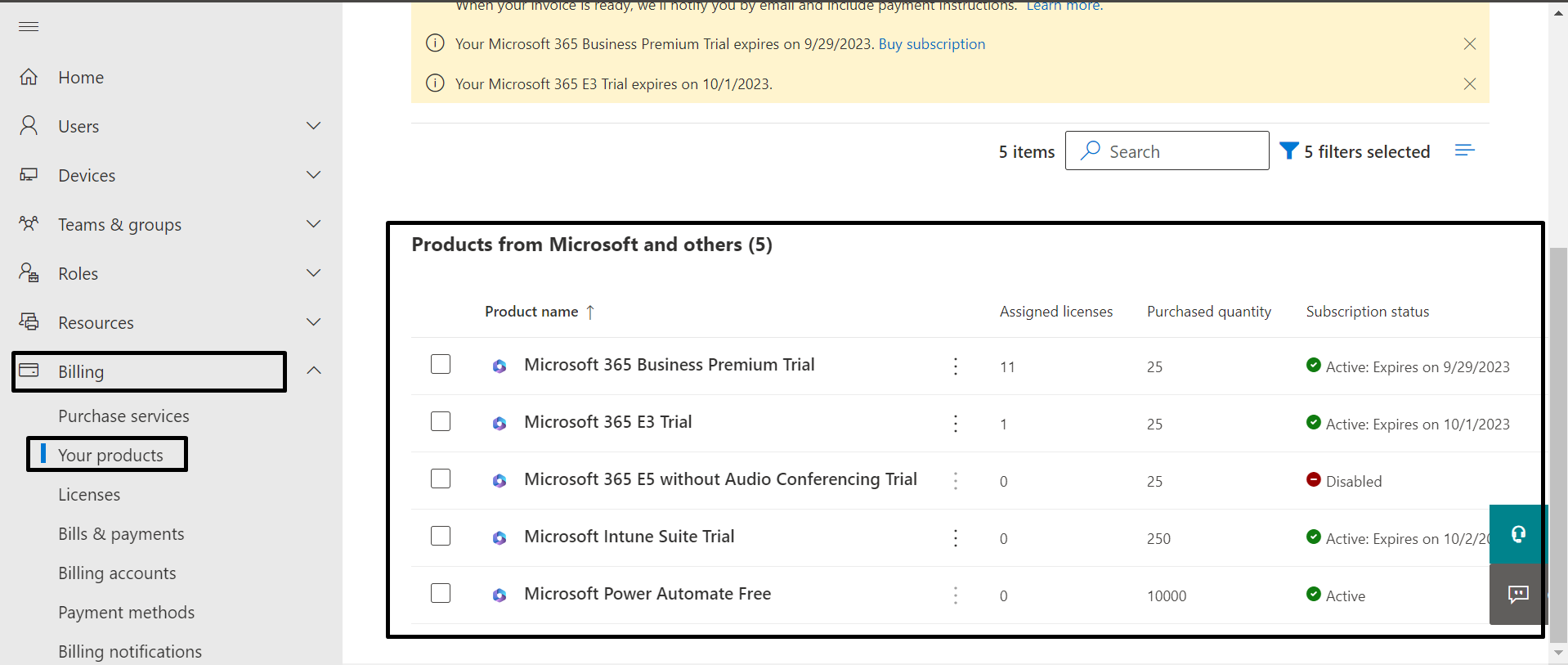Expand the Devices menu chevron

coord(313,174)
